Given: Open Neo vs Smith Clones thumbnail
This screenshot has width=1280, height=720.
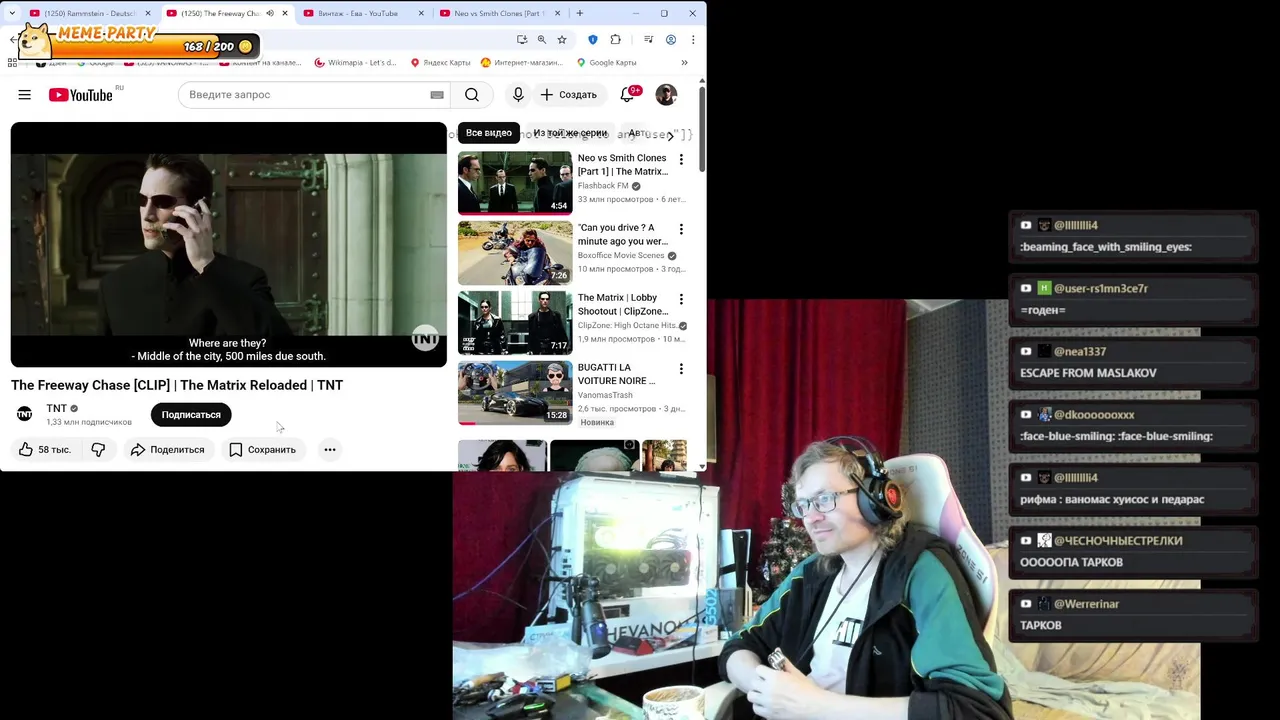Looking at the screenshot, I should click(515, 183).
